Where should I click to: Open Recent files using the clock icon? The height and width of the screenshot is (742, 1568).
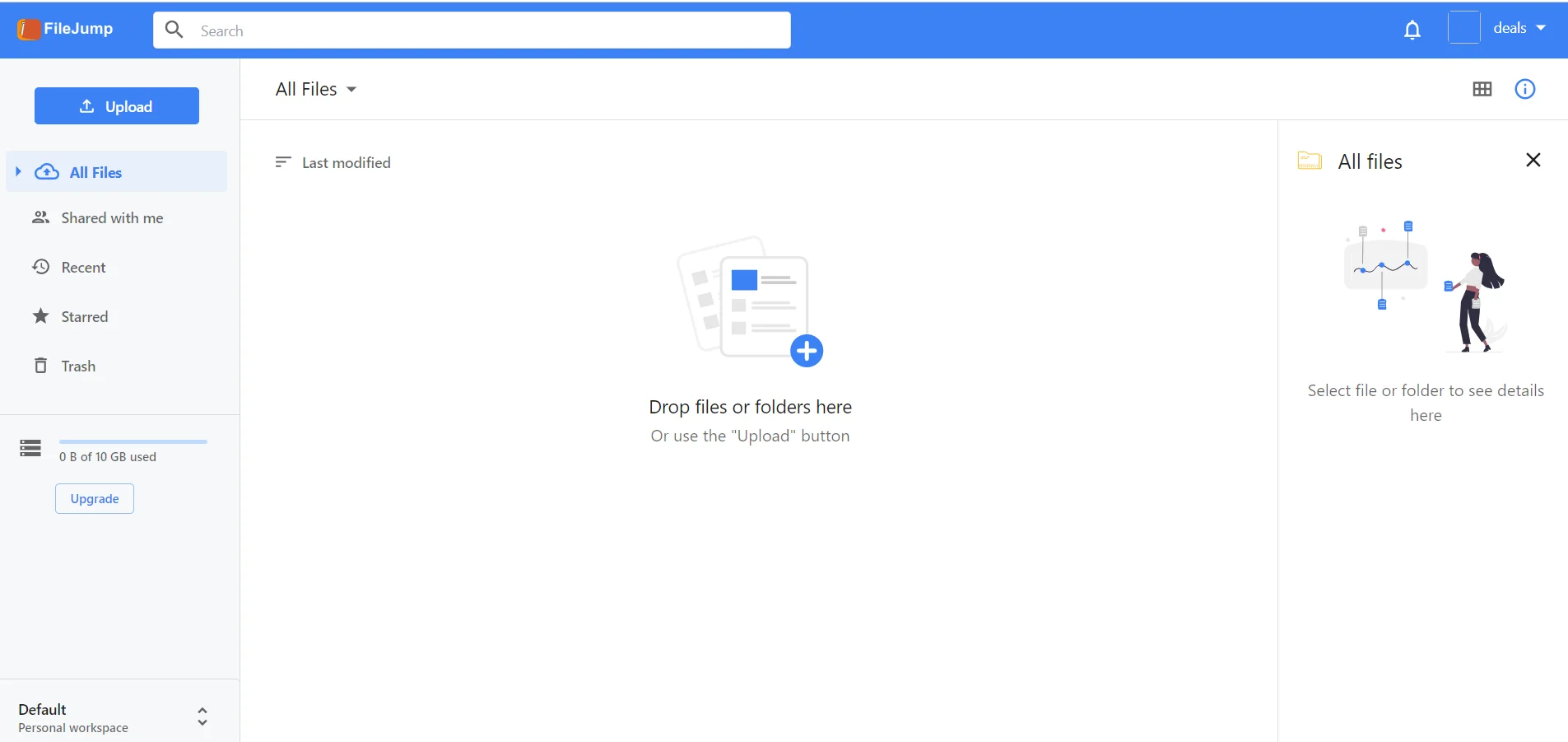[x=40, y=267]
